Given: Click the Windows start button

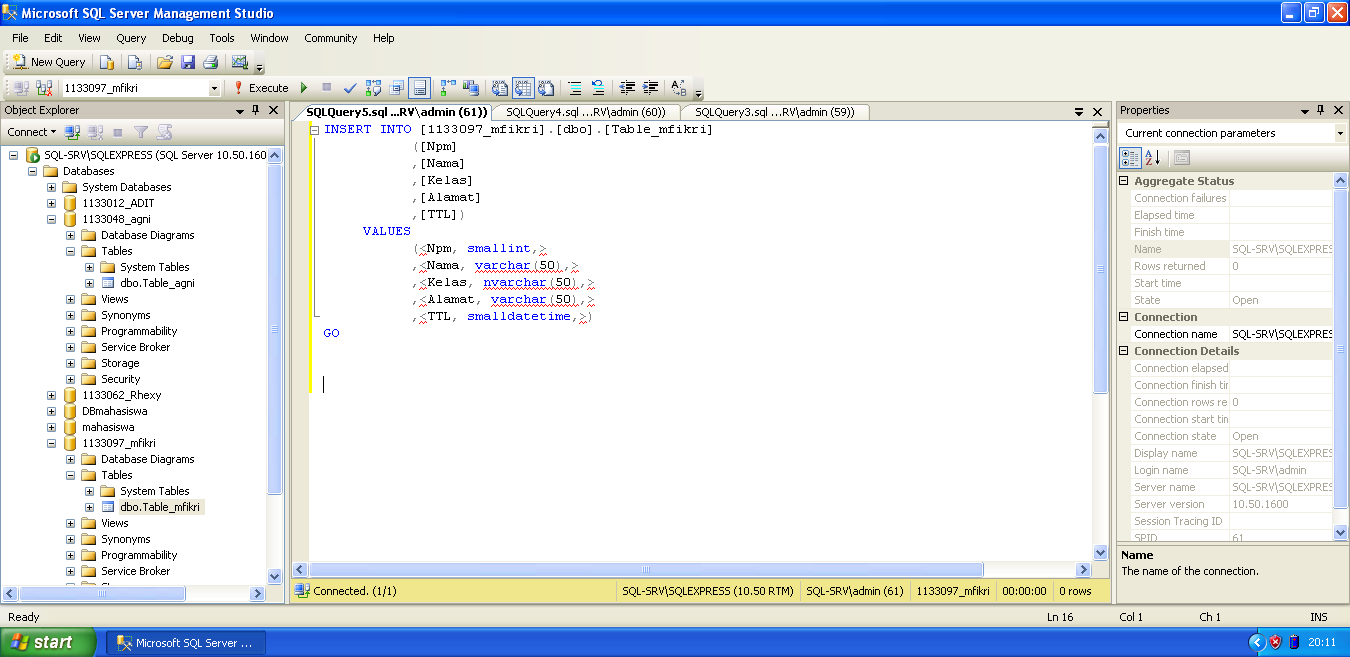Looking at the screenshot, I should (x=49, y=642).
